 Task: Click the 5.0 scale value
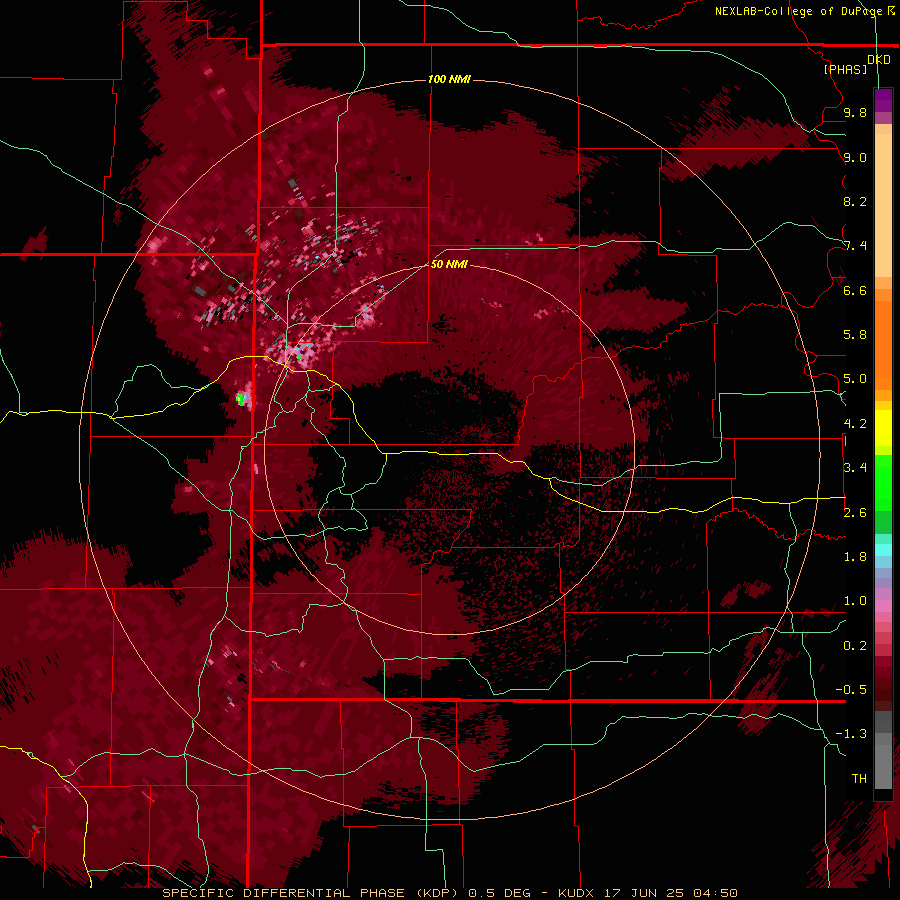point(855,379)
